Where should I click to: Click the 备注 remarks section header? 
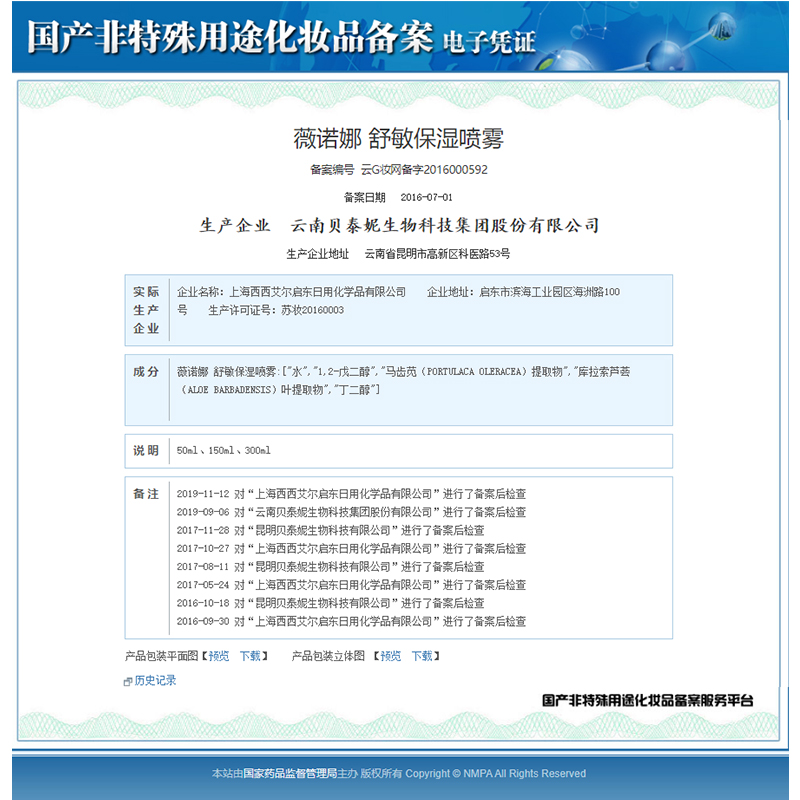pyautogui.click(x=146, y=493)
